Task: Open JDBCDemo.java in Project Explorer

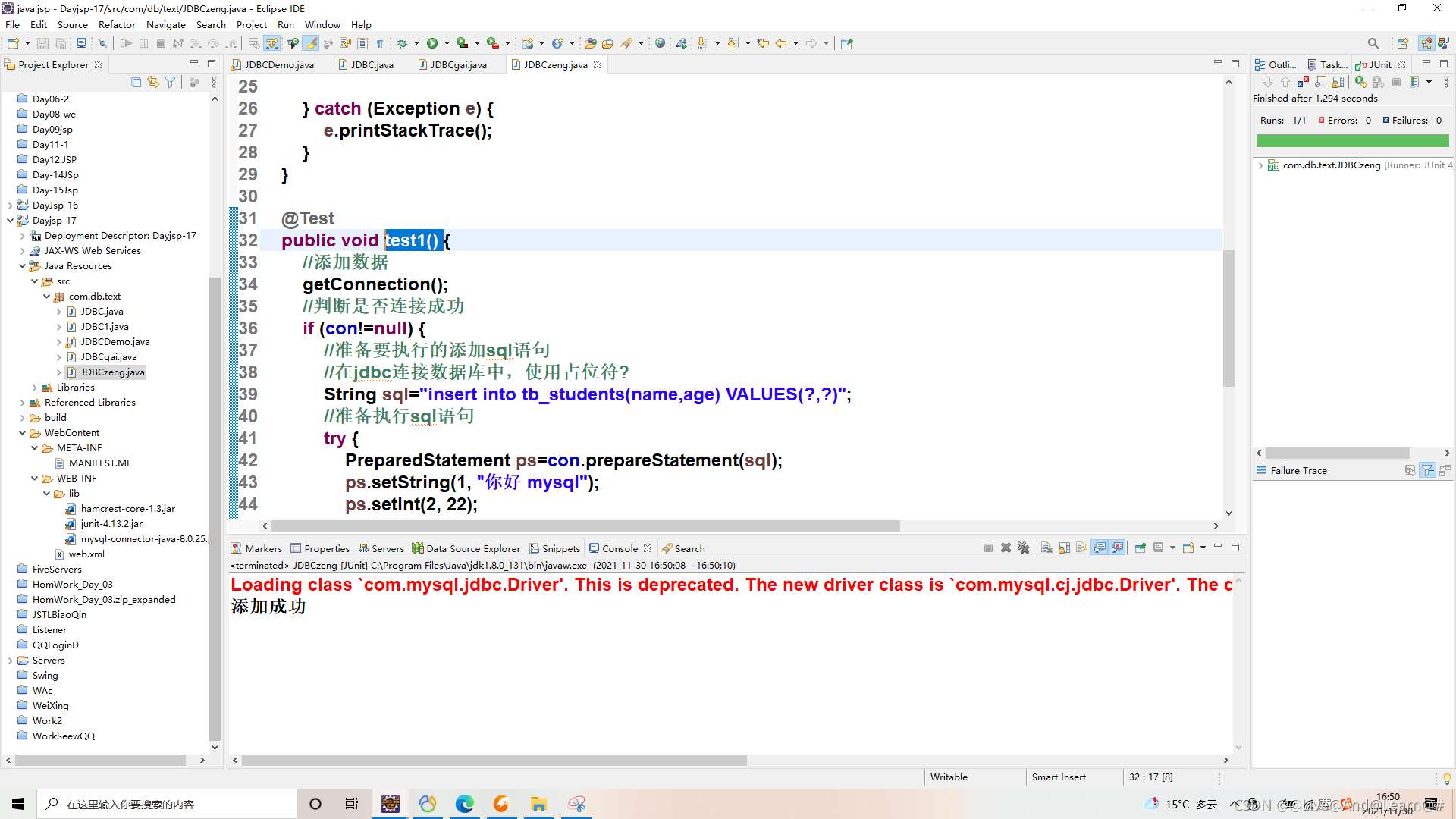Action: pyautogui.click(x=115, y=342)
